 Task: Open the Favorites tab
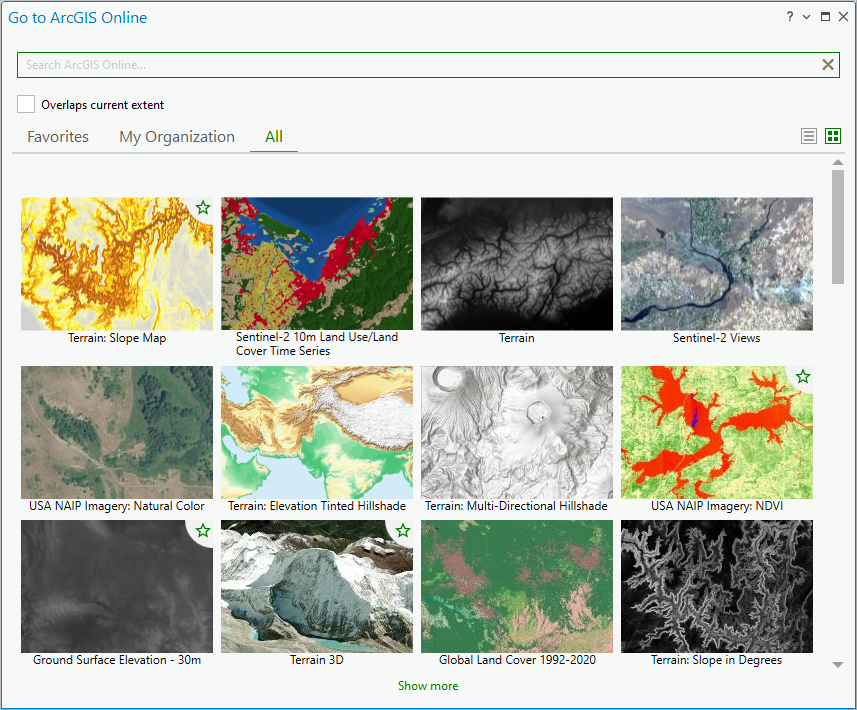click(x=58, y=137)
